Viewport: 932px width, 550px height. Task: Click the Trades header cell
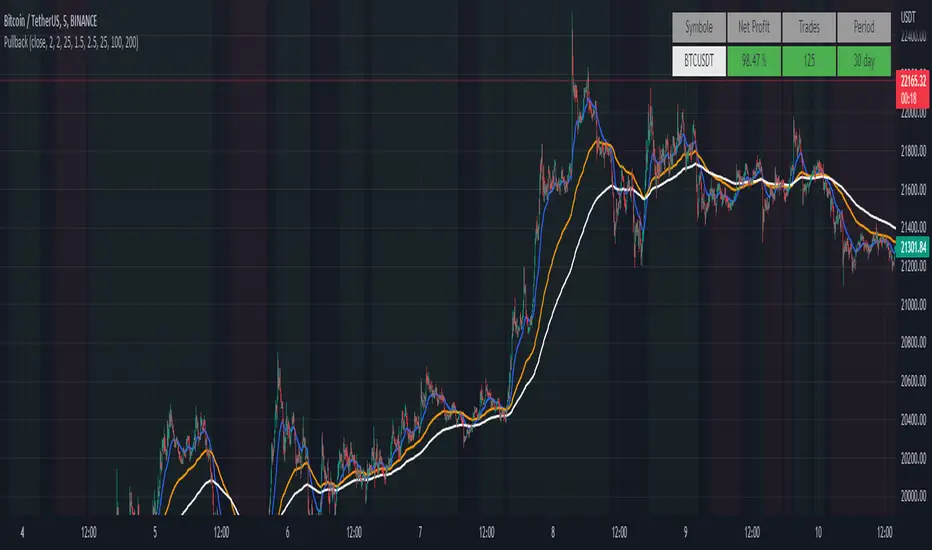tap(809, 27)
